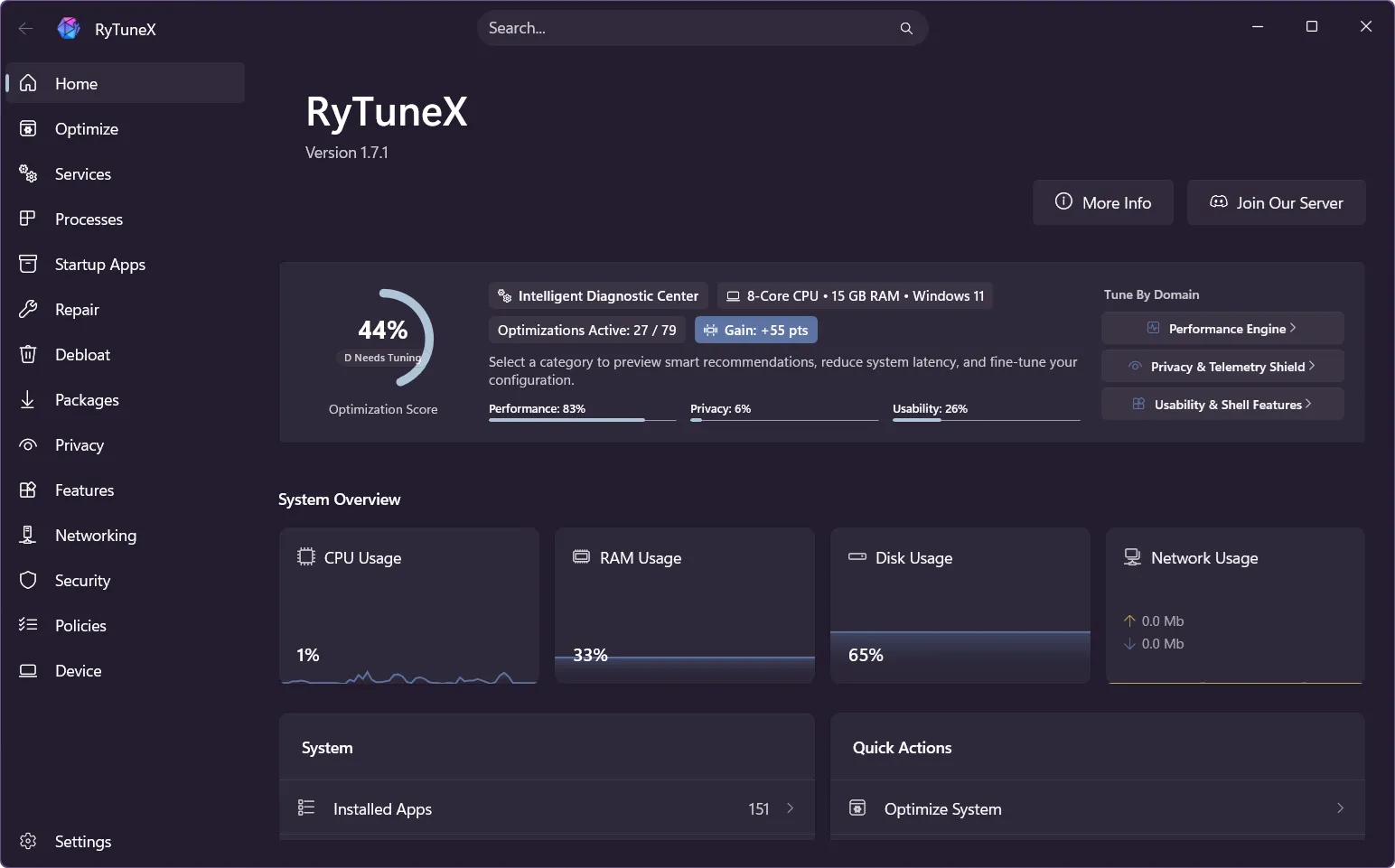Open Optimize System row chevron
The height and width of the screenshot is (868, 1395).
[x=1340, y=807]
